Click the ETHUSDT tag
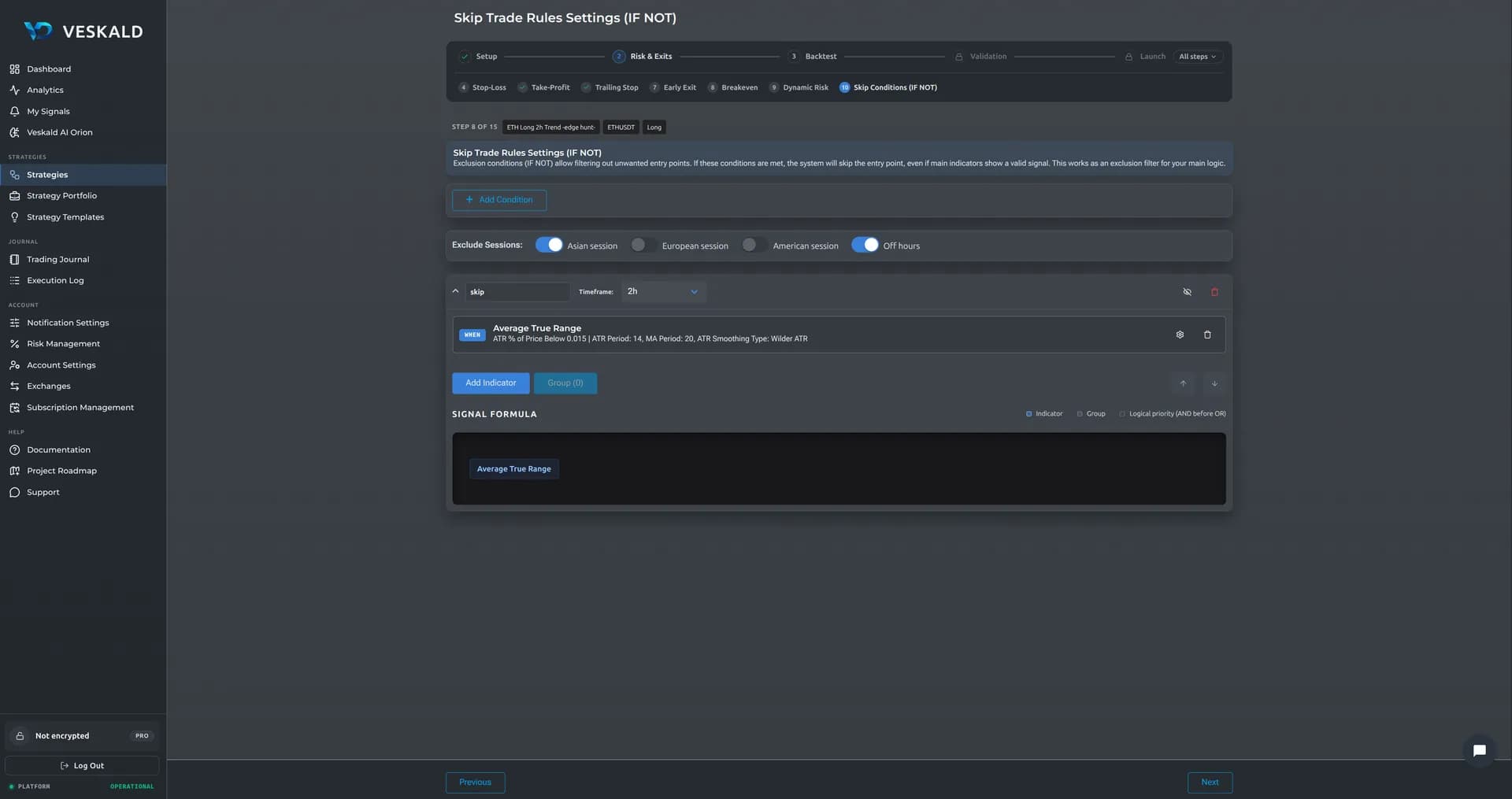This screenshot has width=1512, height=799. click(621, 128)
